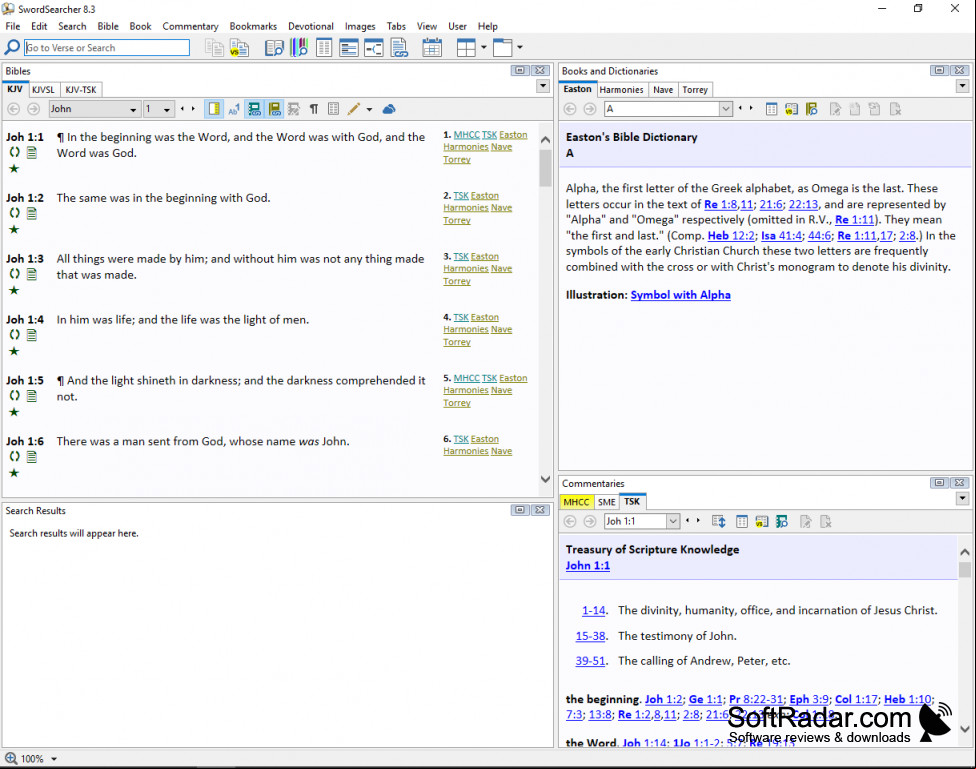This screenshot has height=769, width=976.
Task: Switch to the Harmonies tab
Action: coord(621,90)
